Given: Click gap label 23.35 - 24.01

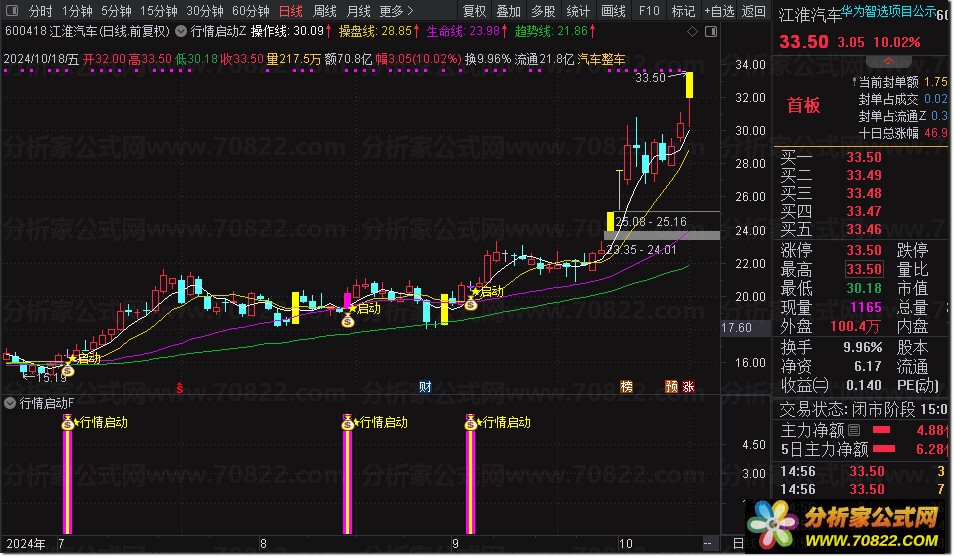Looking at the screenshot, I should (641, 250).
